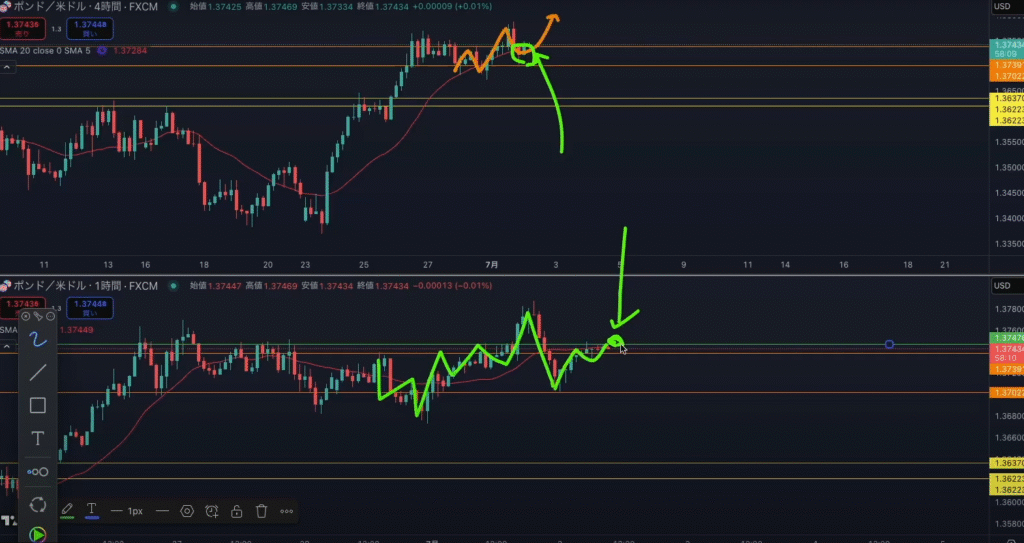This screenshot has width=1024, height=543.
Task: Click red sell button on 4-hour chart
Action: (x=23, y=28)
